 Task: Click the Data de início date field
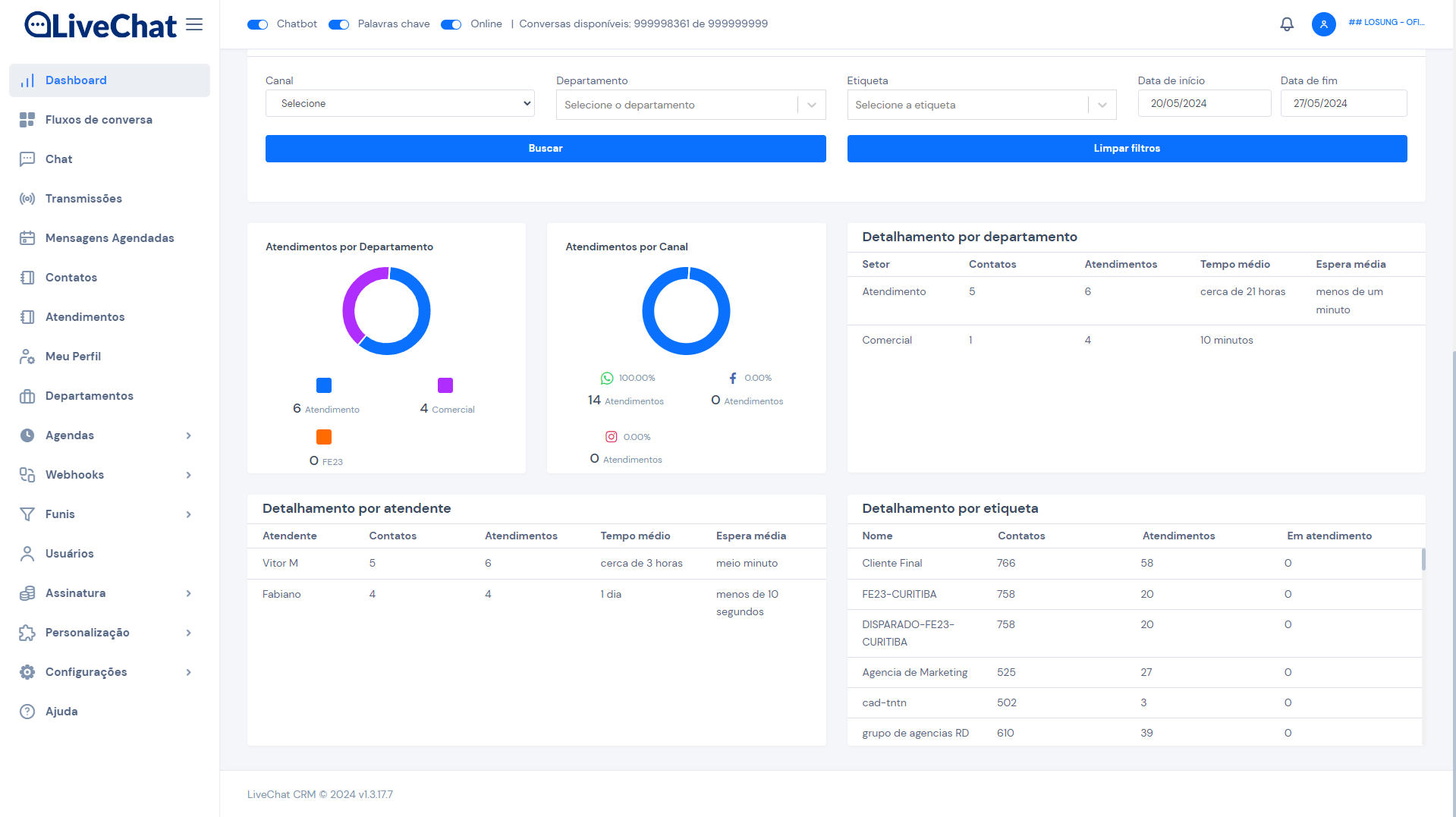[x=1204, y=103]
